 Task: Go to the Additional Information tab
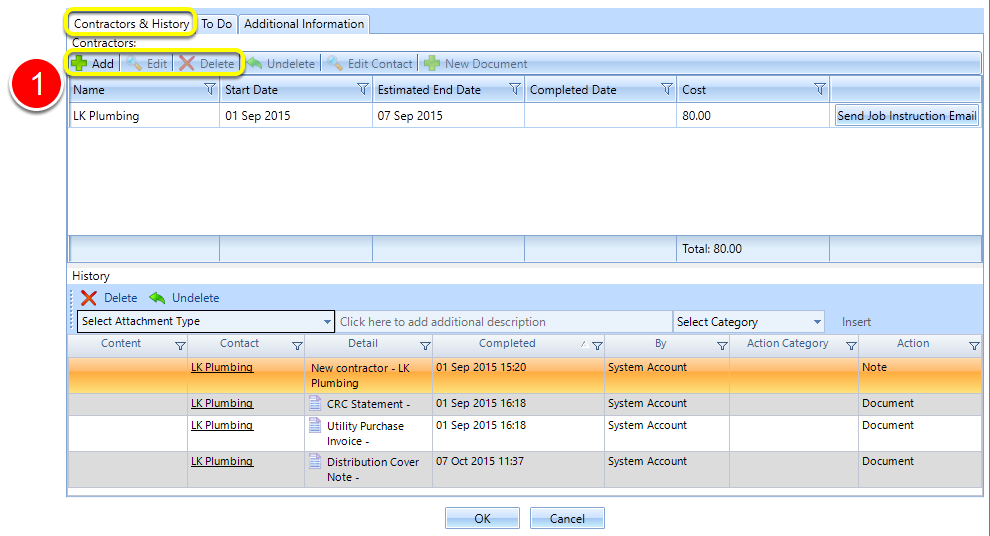[304, 23]
